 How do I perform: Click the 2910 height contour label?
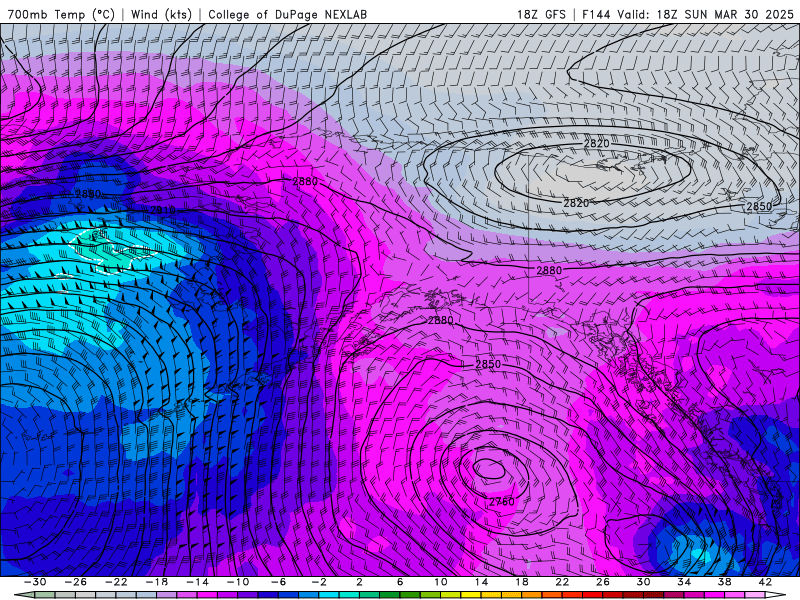(x=163, y=210)
